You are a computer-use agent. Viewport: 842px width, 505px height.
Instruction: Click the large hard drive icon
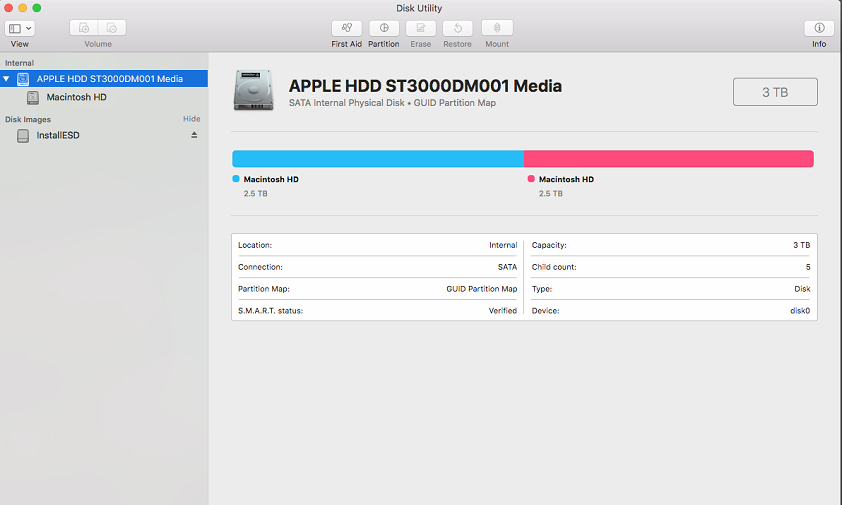point(253,90)
